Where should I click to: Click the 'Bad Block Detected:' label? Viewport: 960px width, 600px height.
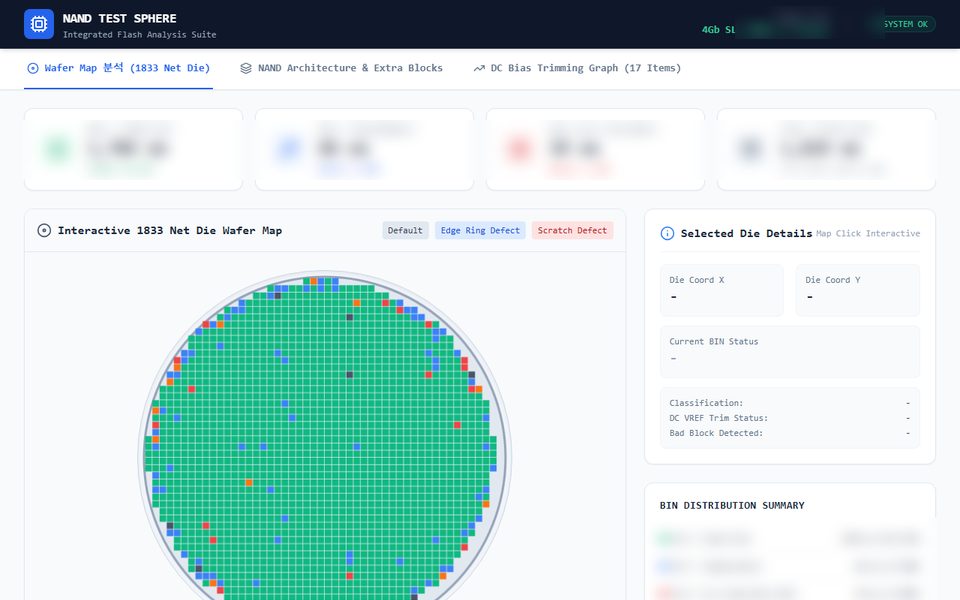[716, 433]
